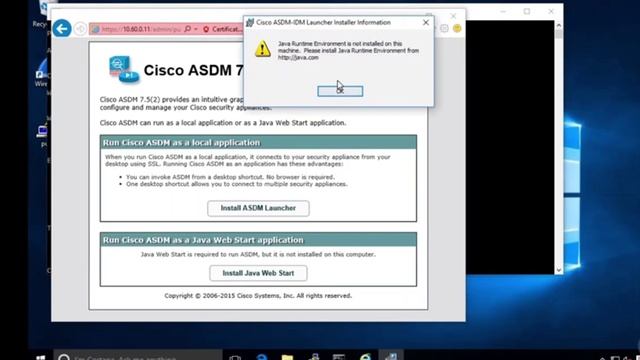640x360 pixels.
Task: Minimize the background black window
Action: click(x=503, y=11)
